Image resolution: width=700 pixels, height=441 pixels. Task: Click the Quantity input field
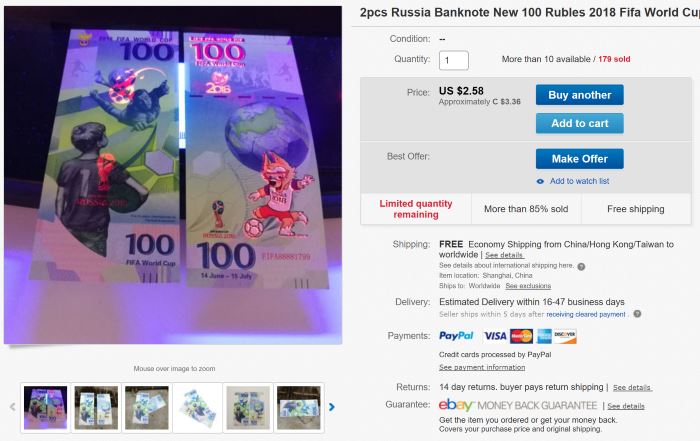[x=454, y=60]
